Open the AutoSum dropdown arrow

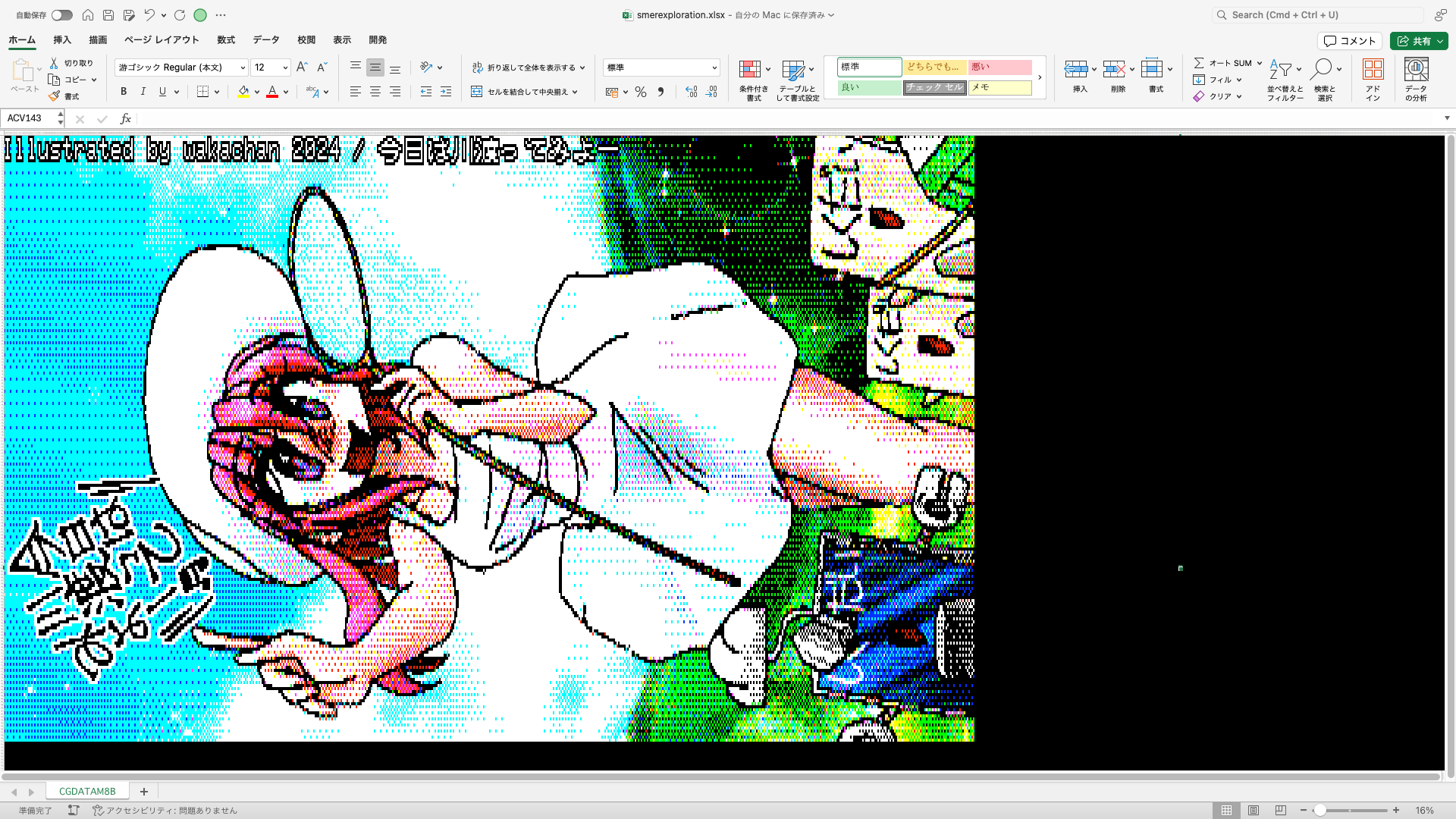[1260, 63]
